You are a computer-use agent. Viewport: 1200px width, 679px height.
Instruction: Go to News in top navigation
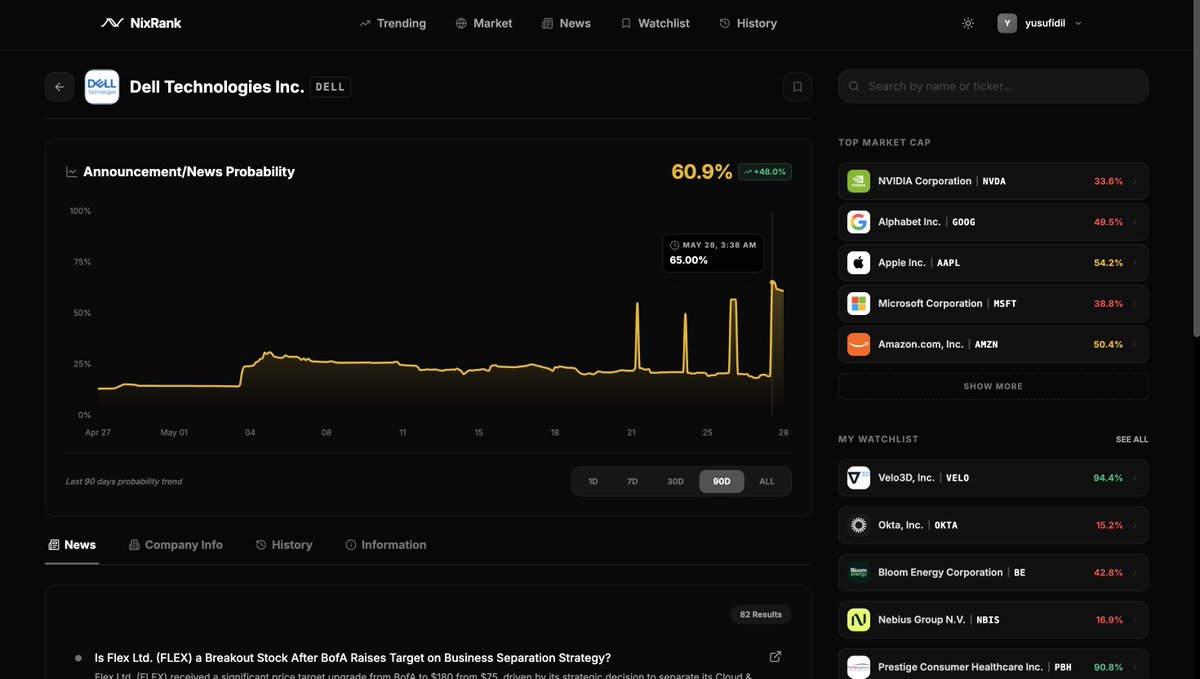[x=566, y=23]
